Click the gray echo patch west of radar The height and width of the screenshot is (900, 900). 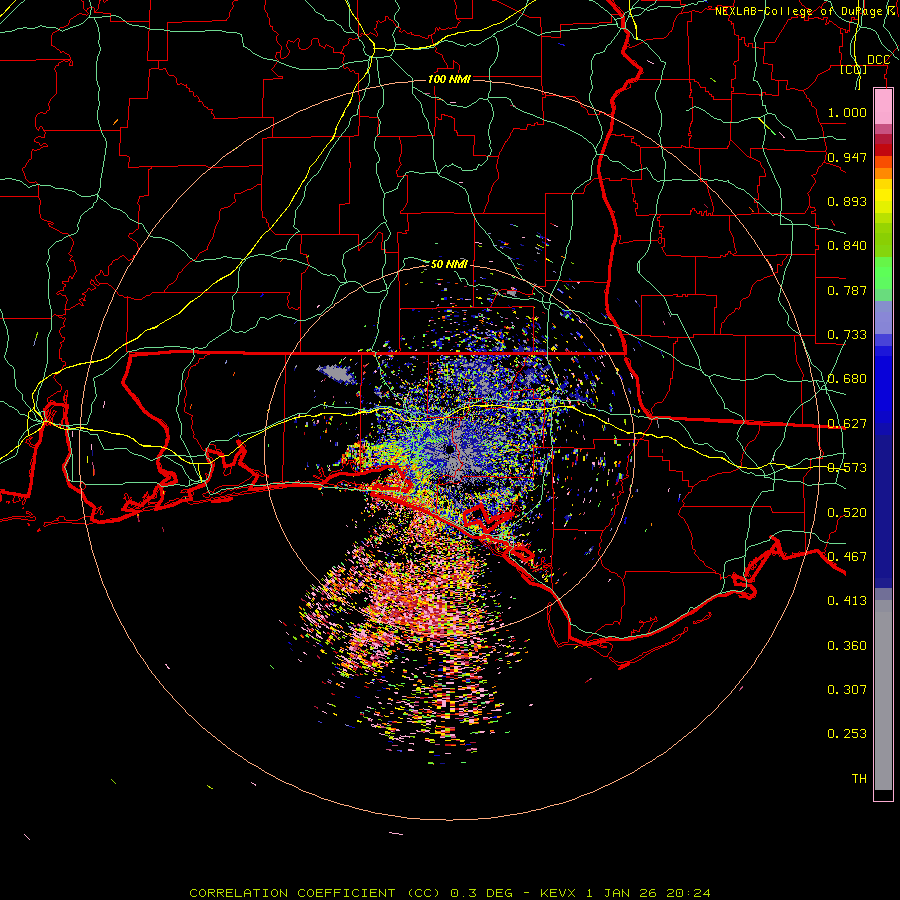[336, 373]
